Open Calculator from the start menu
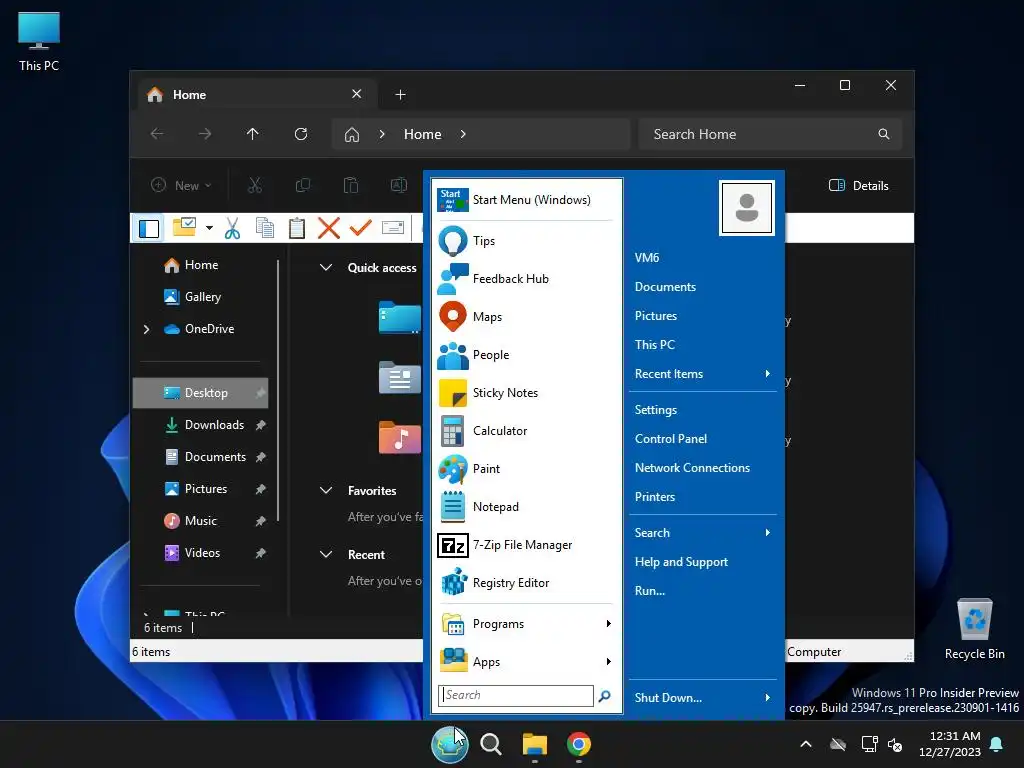The width and height of the screenshot is (1024, 768). 525,430
